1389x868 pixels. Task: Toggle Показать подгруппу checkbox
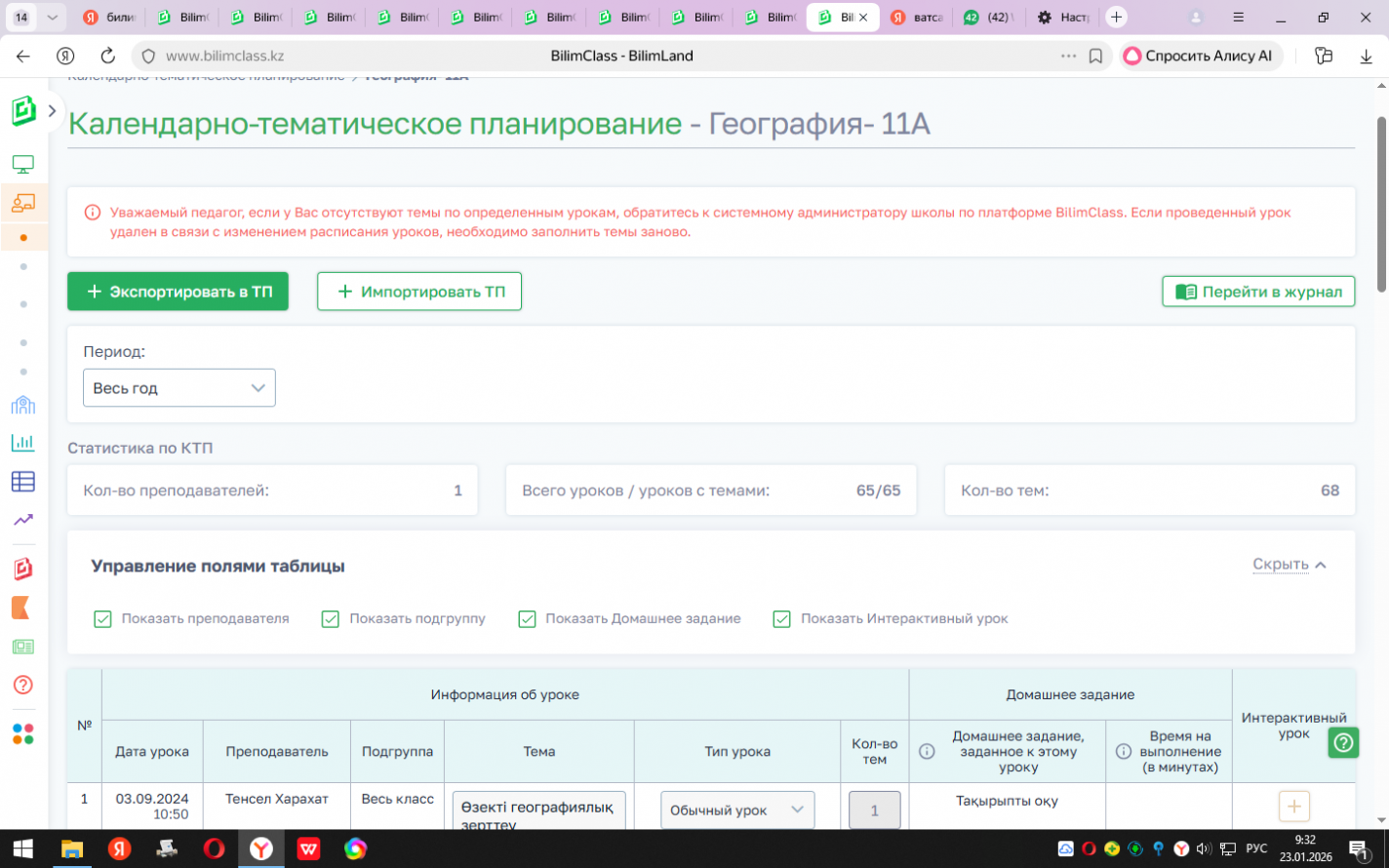[331, 619]
